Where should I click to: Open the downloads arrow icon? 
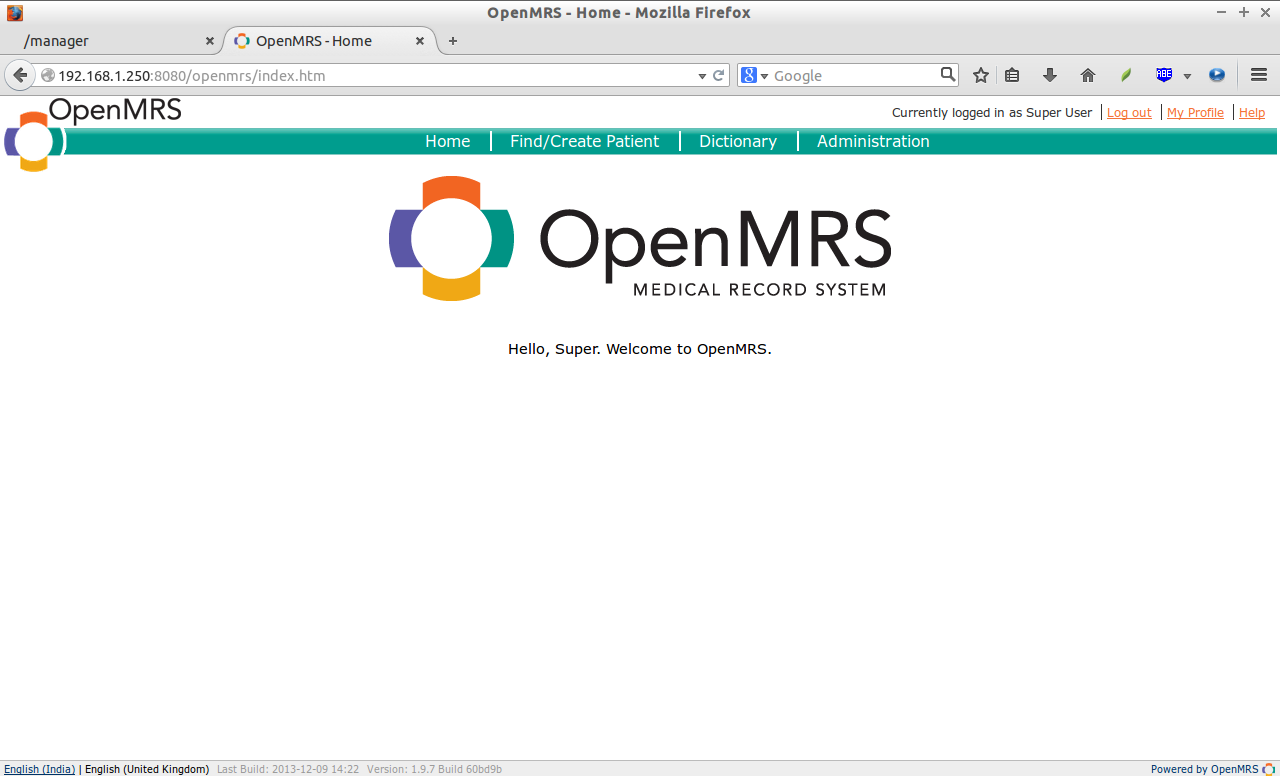[x=1050, y=75]
